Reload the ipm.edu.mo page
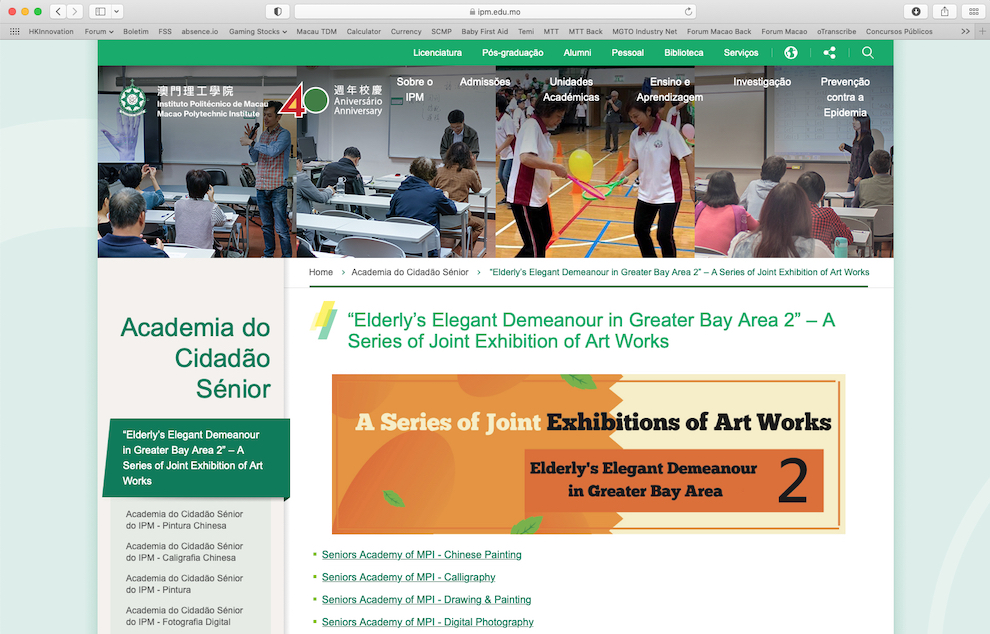990x634 pixels. pyautogui.click(x=688, y=11)
